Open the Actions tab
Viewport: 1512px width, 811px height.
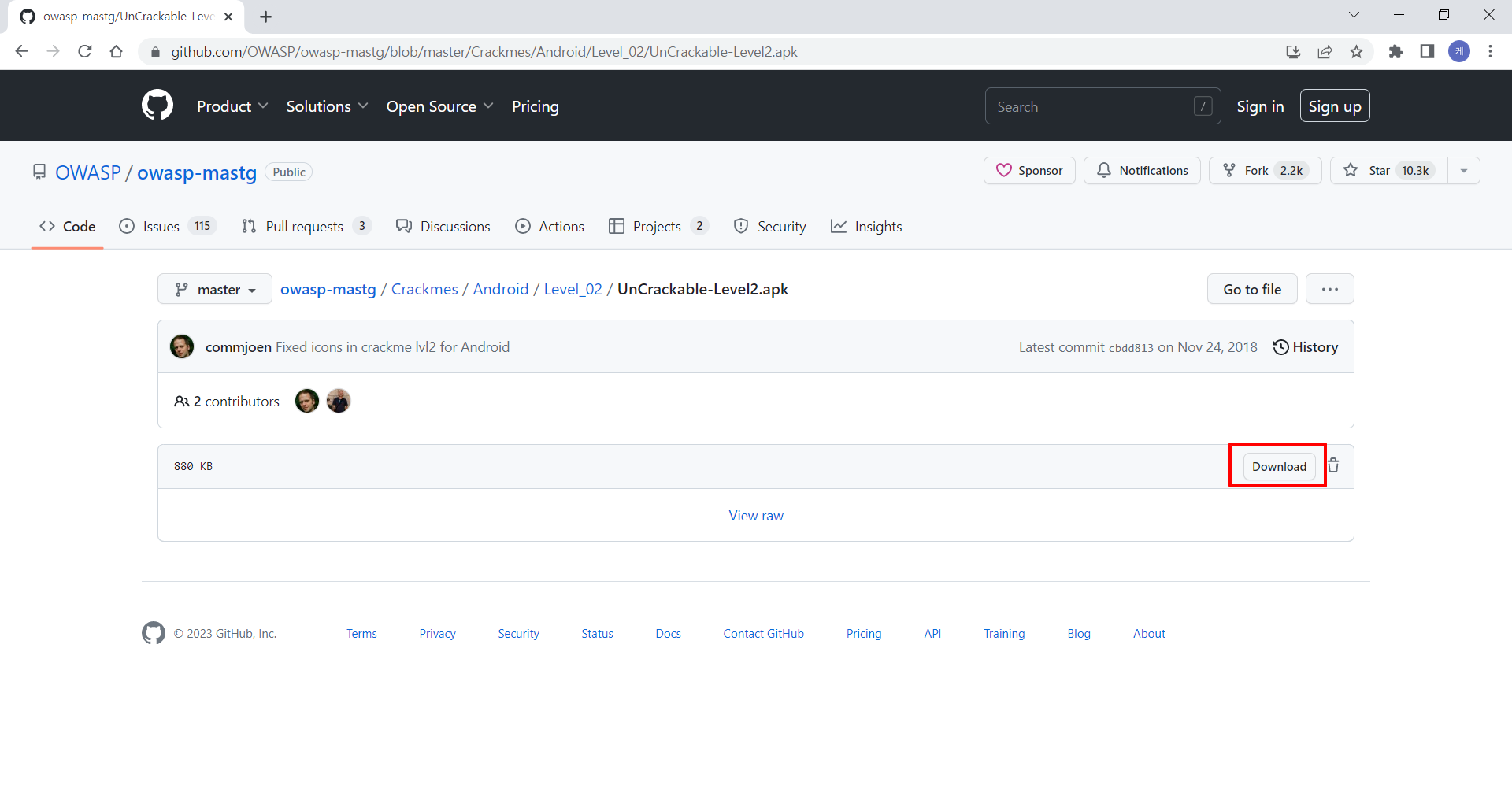pos(550,227)
